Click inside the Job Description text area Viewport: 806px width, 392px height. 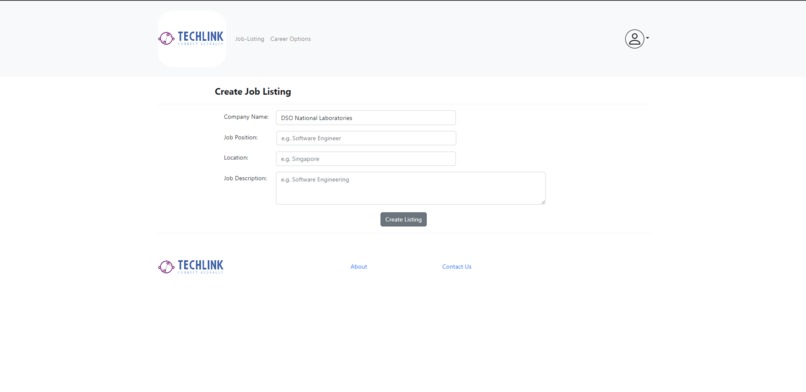(x=411, y=188)
